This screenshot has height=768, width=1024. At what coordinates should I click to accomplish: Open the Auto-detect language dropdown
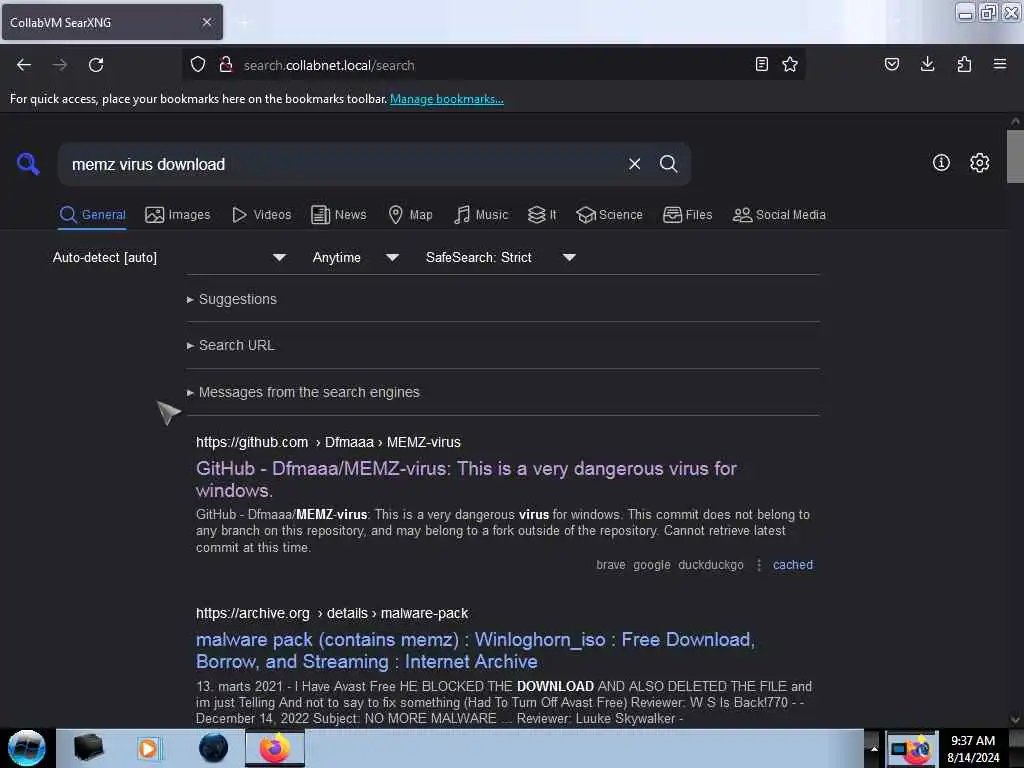[169, 257]
